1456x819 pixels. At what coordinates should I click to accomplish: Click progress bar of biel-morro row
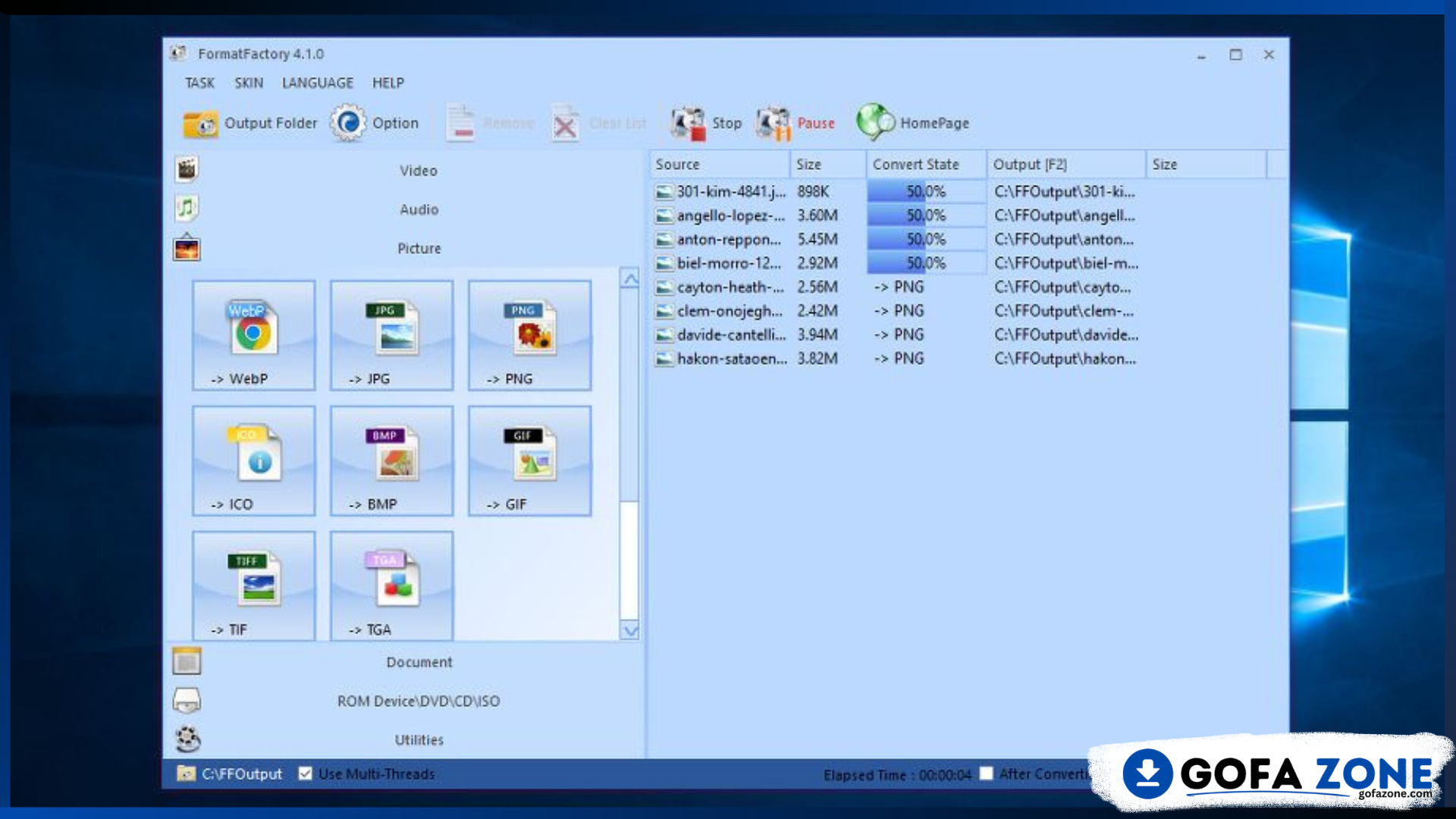(927, 263)
